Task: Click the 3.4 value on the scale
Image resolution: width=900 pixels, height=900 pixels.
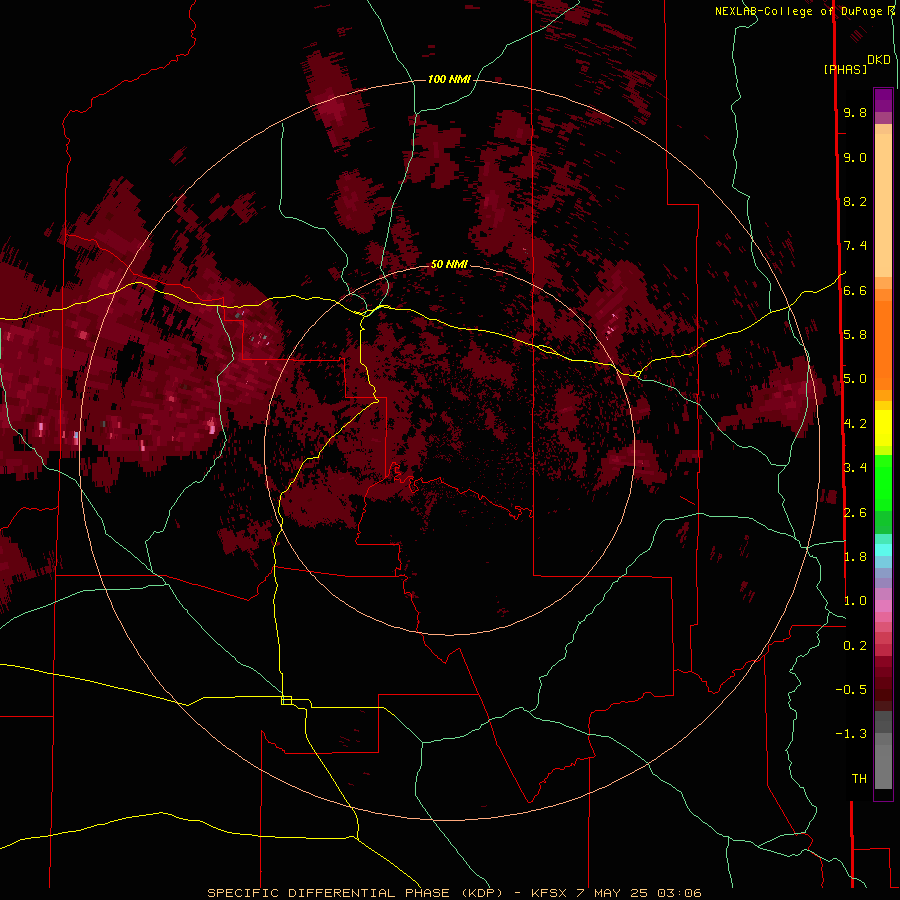Action: (x=855, y=468)
